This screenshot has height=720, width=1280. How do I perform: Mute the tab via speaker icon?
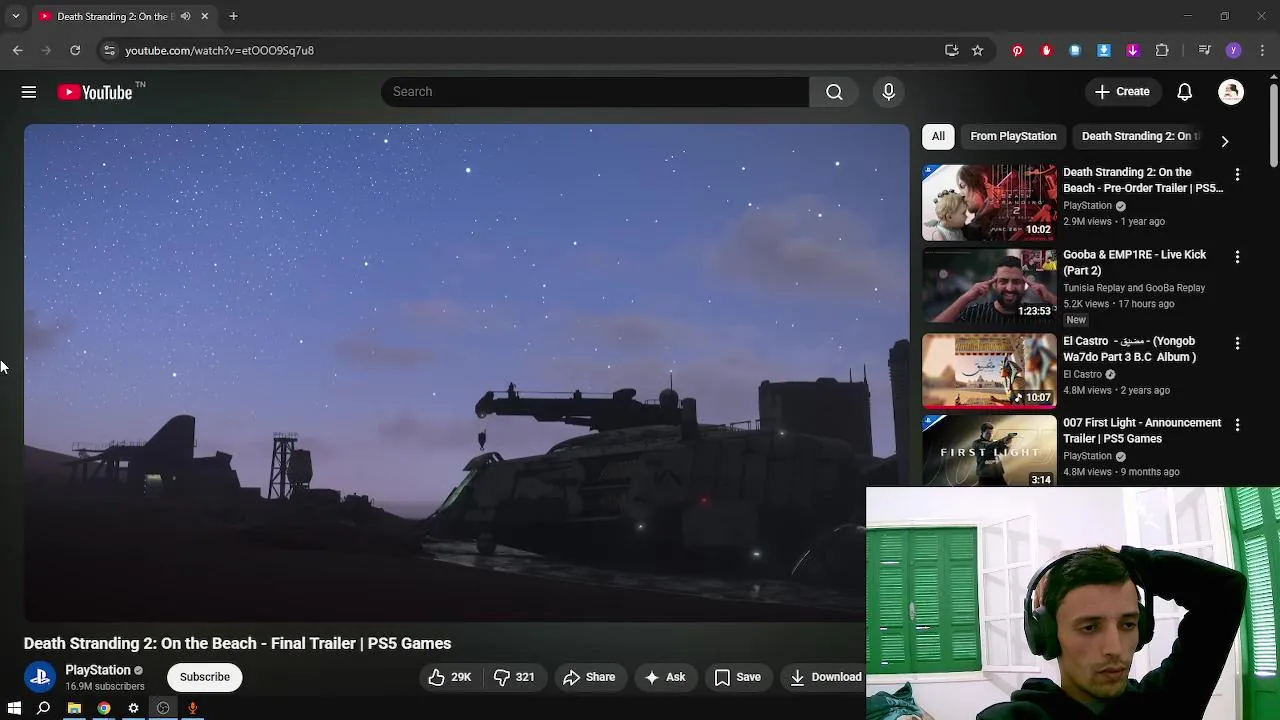point(185,16)
